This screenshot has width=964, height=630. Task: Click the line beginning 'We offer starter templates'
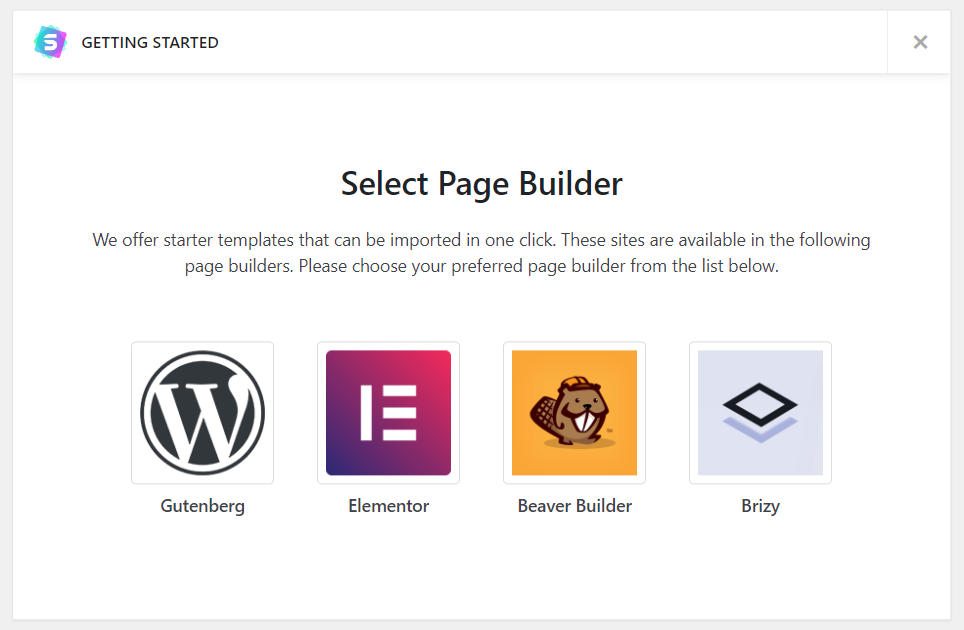pyautogui.click(x=481, y=240)
